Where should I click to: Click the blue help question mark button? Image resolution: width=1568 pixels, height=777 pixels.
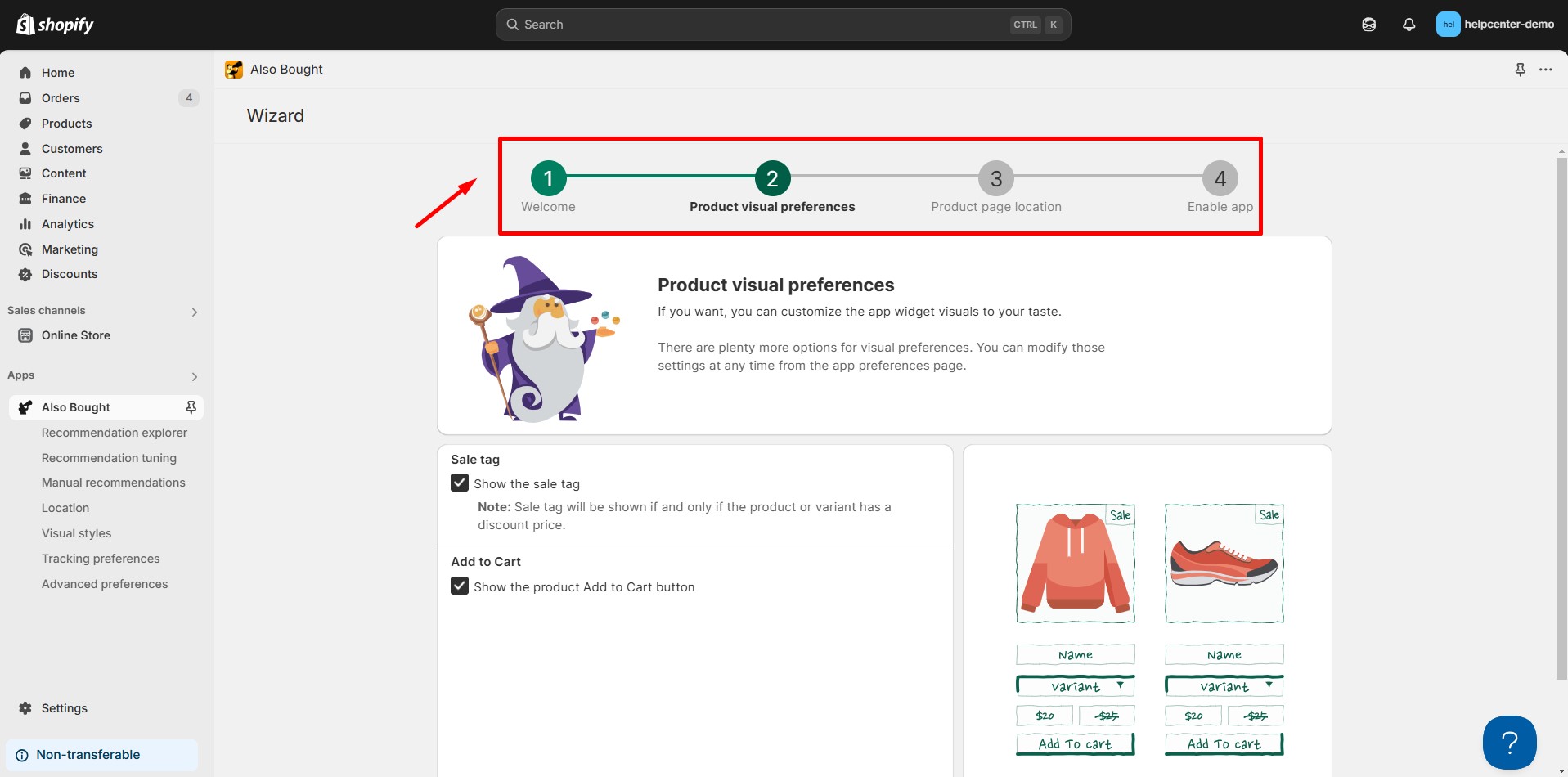(x=1509, y=742)
